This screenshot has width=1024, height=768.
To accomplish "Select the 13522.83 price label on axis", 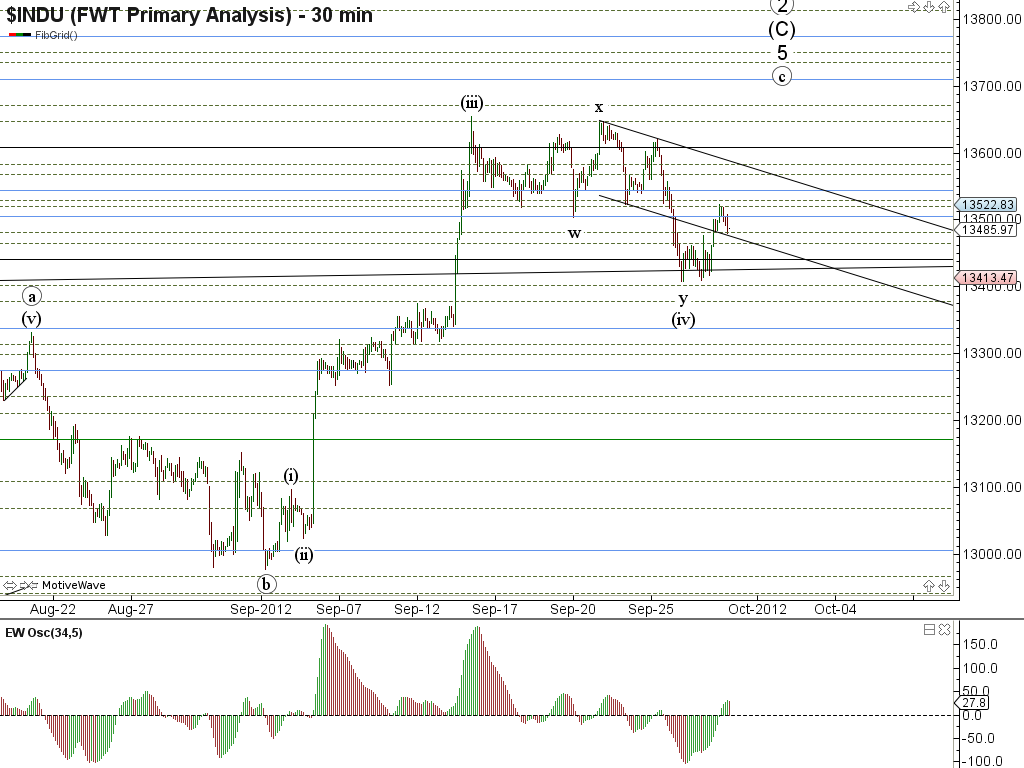I will 988,204.
